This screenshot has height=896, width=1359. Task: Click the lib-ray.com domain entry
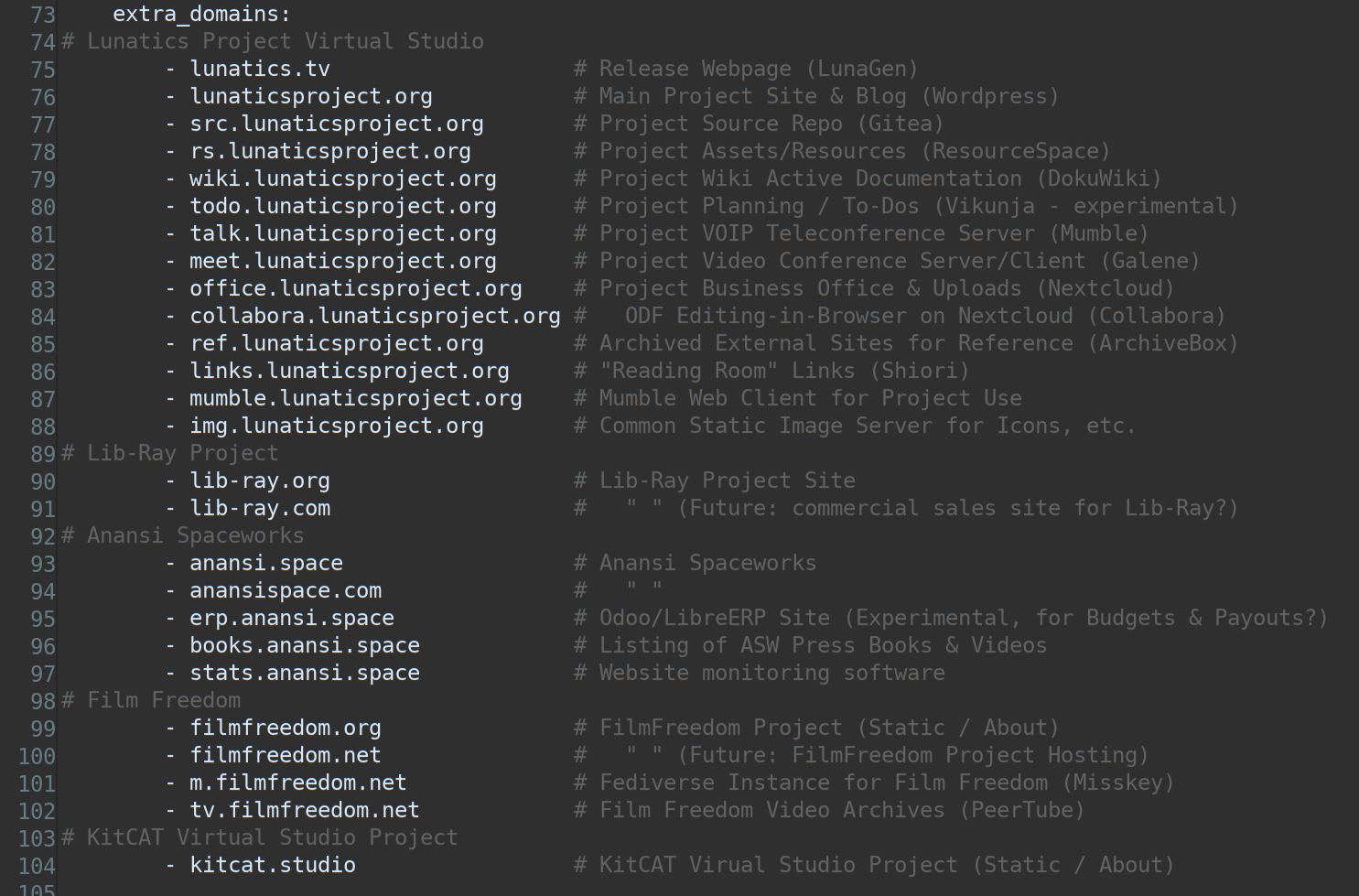pyautogui.click(x=259, y=509)
